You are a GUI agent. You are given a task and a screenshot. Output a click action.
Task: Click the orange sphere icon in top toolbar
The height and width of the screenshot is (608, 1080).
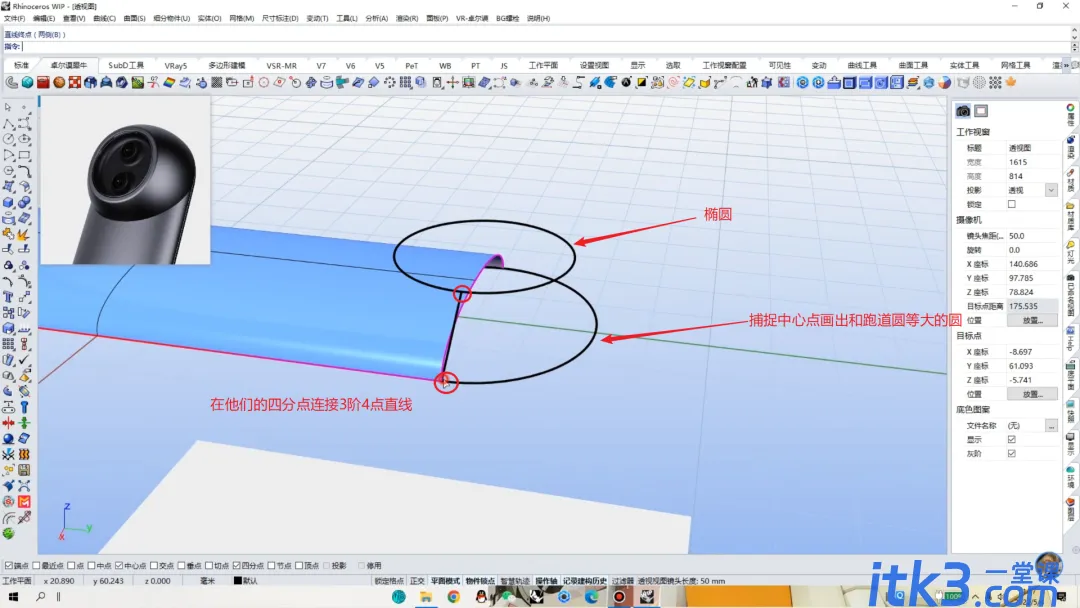tap(59, 83)
